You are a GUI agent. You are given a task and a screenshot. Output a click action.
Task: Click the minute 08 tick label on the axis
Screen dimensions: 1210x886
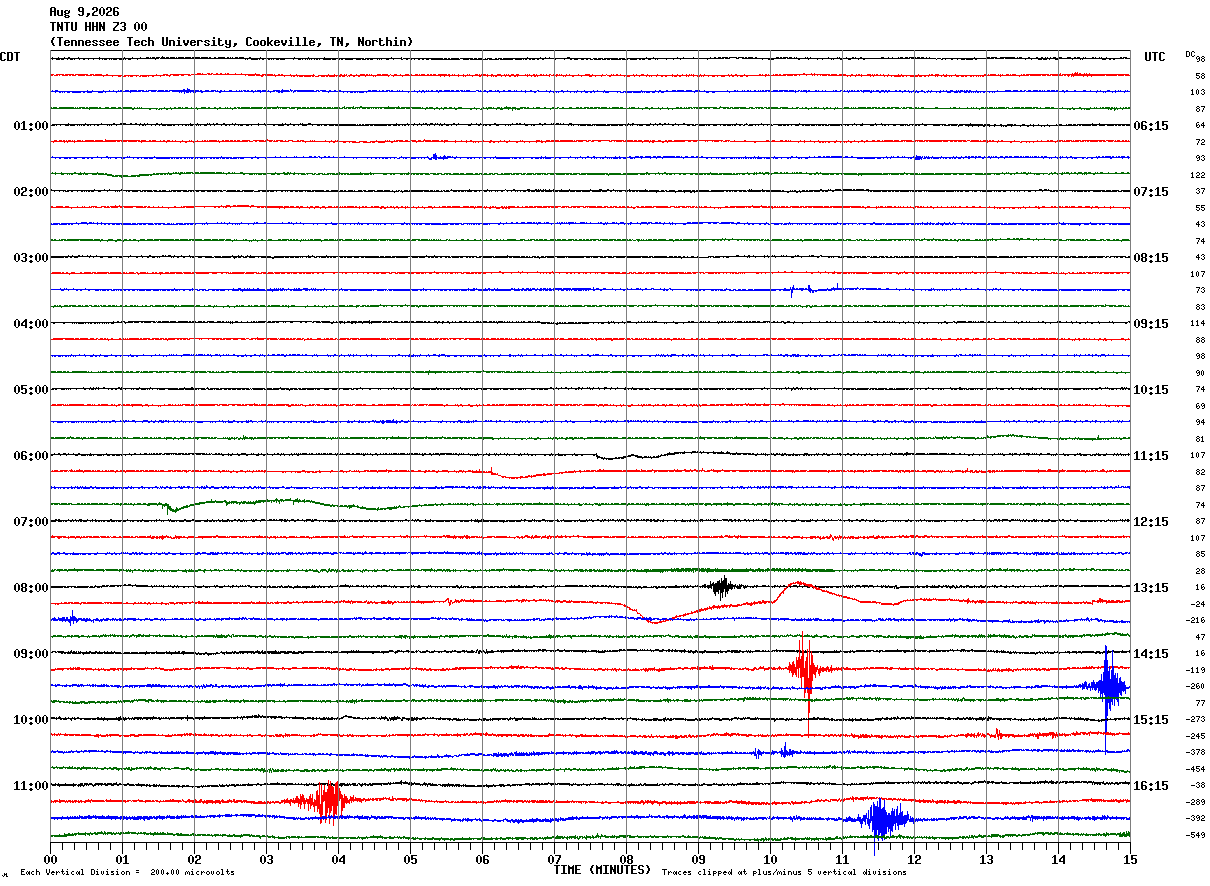point(626,858)
